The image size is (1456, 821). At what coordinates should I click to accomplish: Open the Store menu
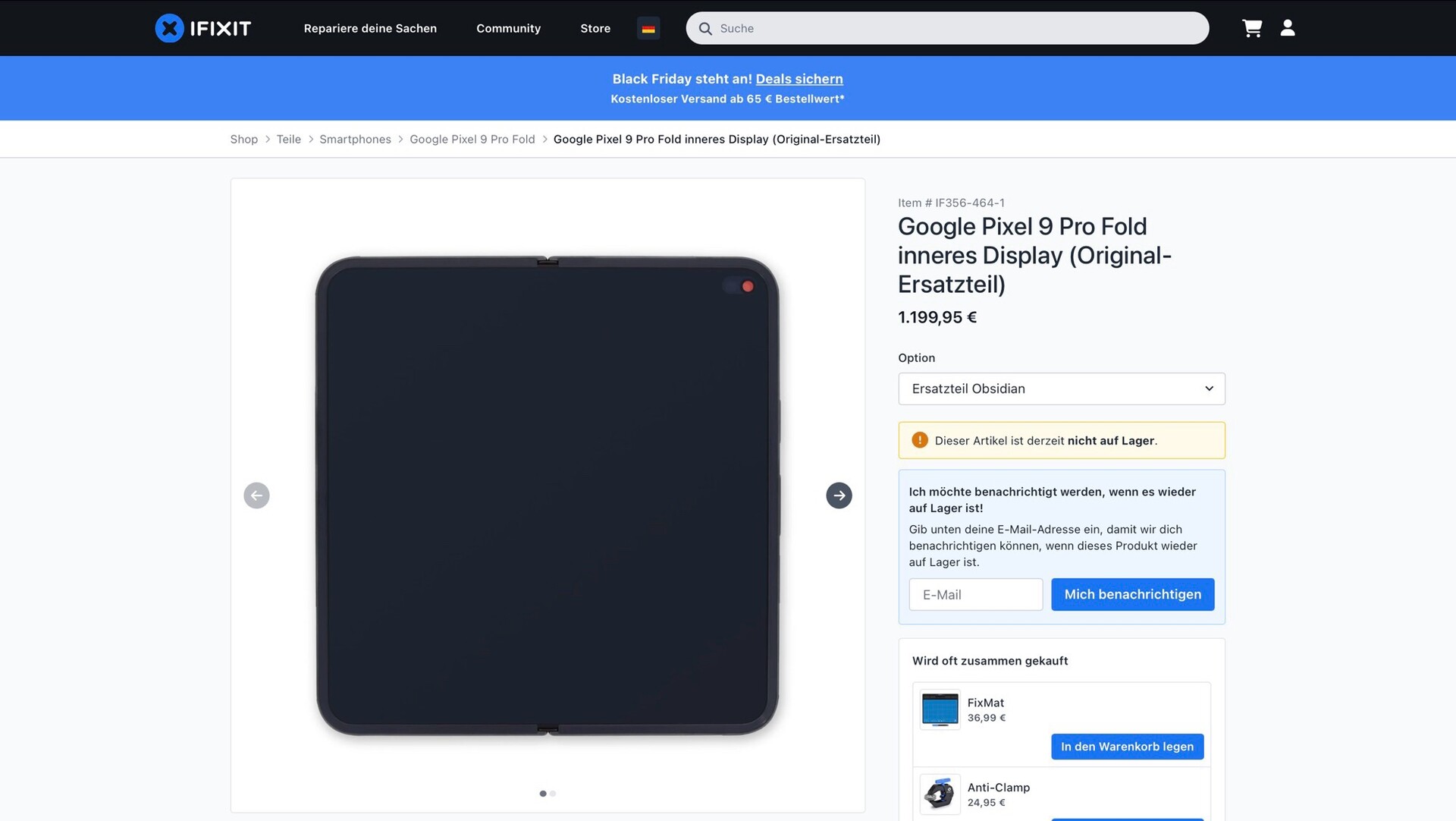tap(595, 28)
